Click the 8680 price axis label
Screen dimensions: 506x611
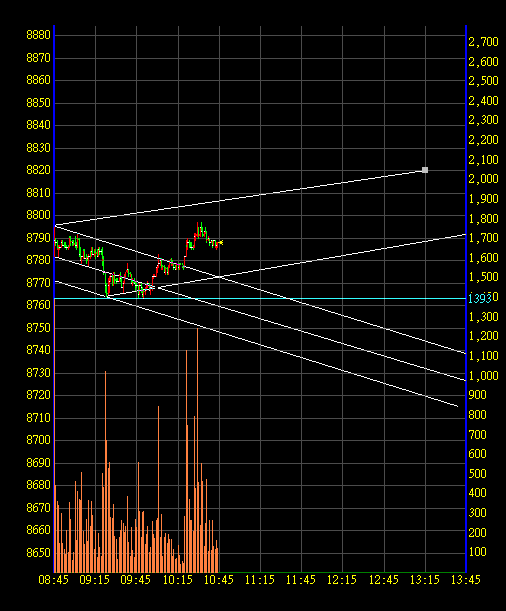[39, 485]
